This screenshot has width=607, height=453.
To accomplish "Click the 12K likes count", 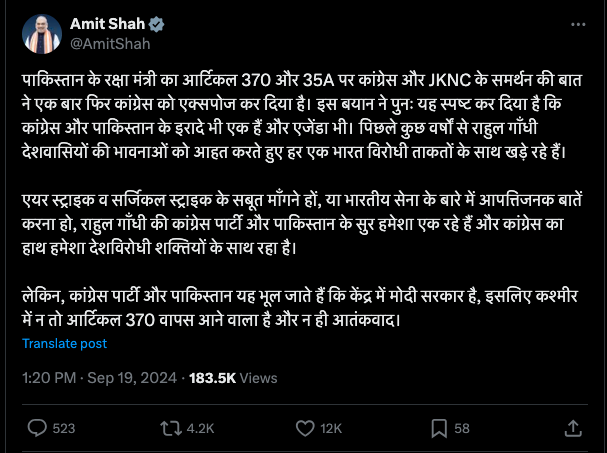I will [332, 428].
